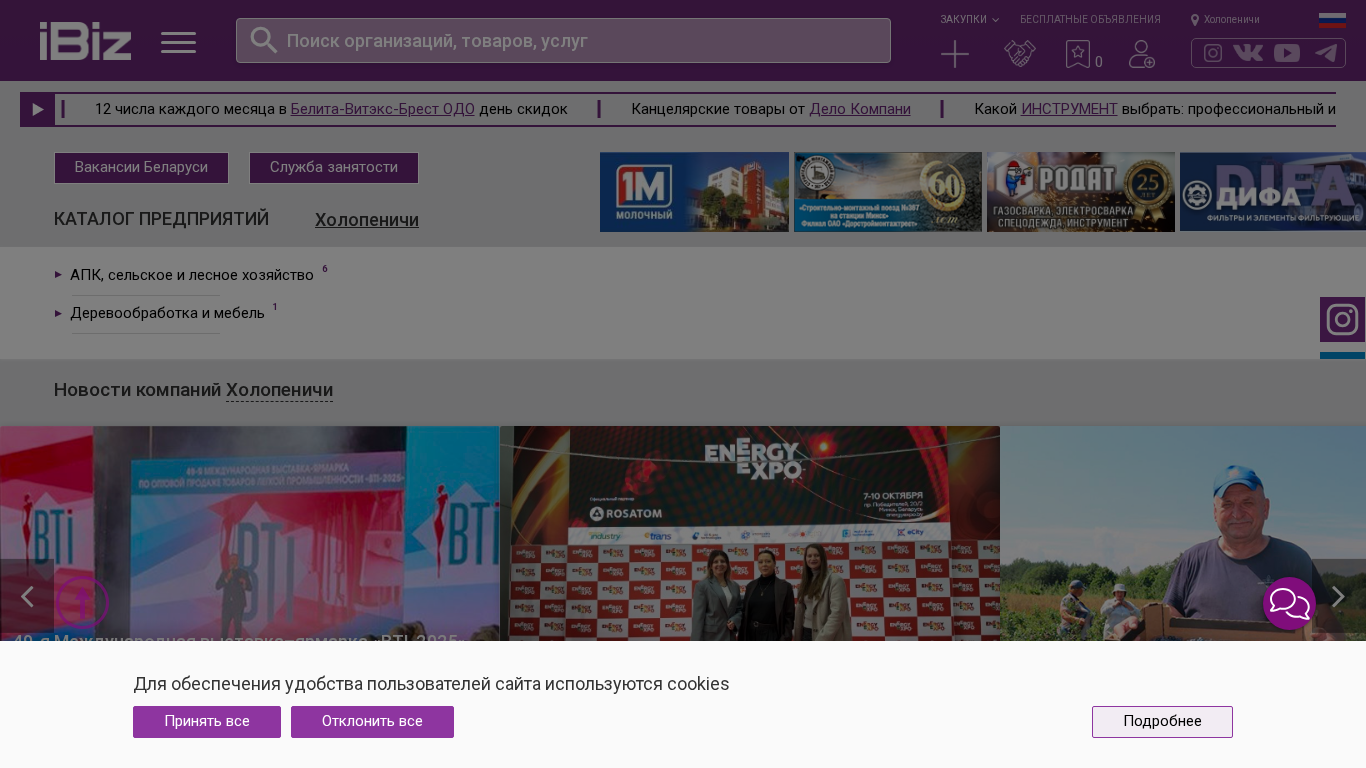This screenshot has width=1366, height=768.
Task: Click Холопеничи in Новости компаний heading
Action: point(279,390)
